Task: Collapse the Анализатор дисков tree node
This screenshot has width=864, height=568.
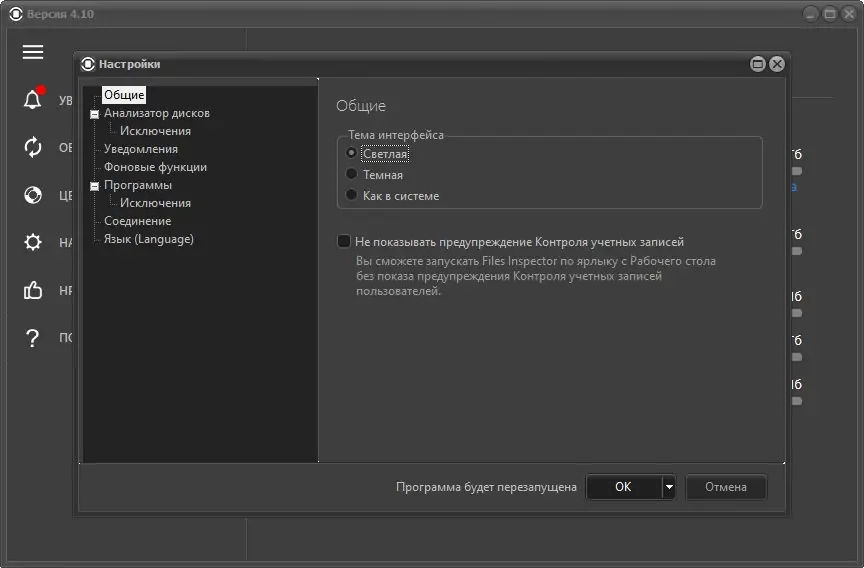Action: coord(94,114)
